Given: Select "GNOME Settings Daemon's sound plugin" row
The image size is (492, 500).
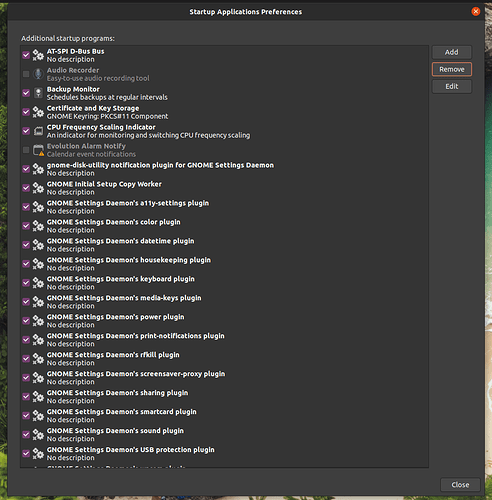Looking at the screenshot, I should 224,435.
